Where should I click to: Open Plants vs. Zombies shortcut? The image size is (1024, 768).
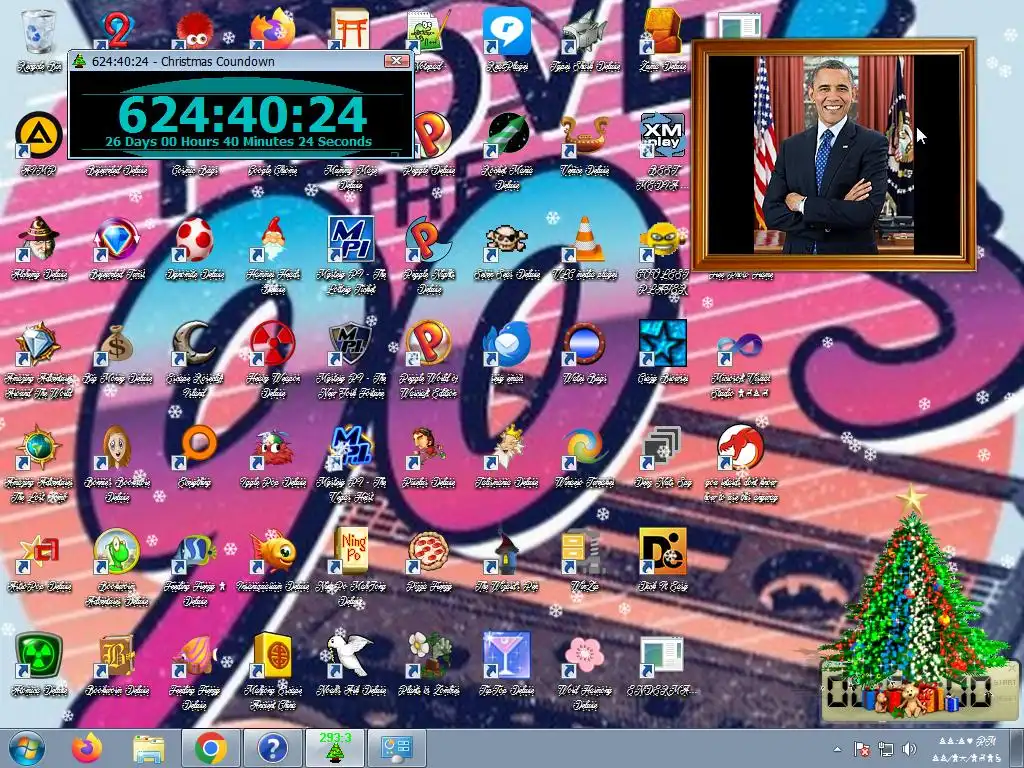tap(429, 656)
